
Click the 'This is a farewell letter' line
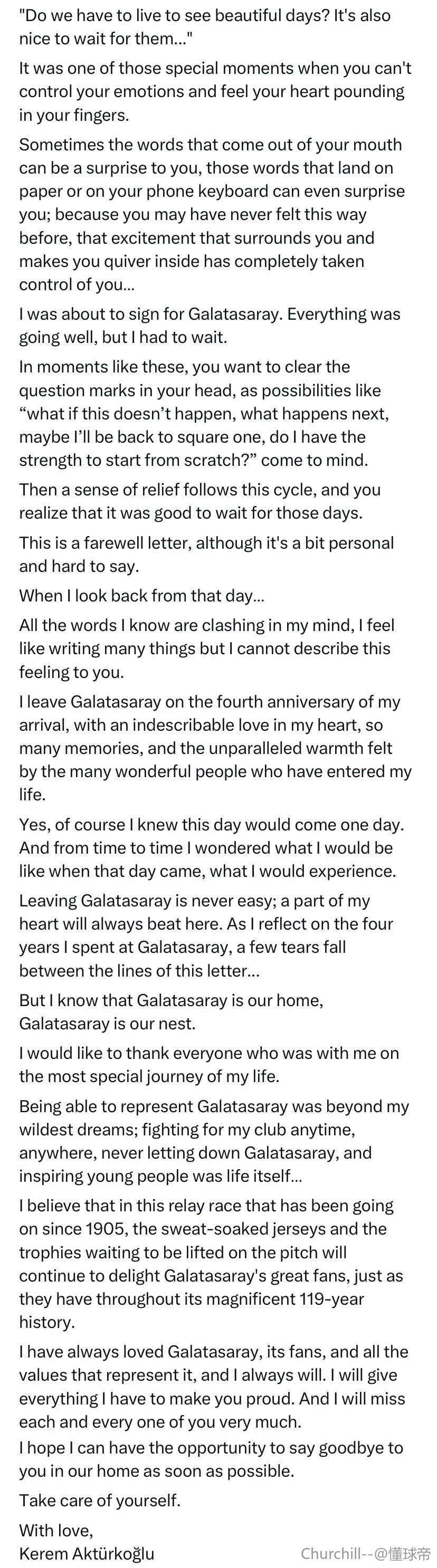click(206, 554)
